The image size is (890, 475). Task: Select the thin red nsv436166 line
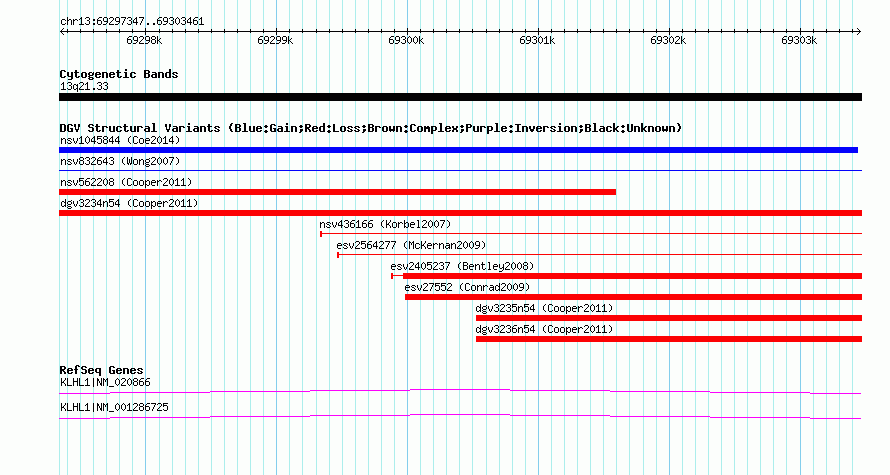click(x=591, y=234)
